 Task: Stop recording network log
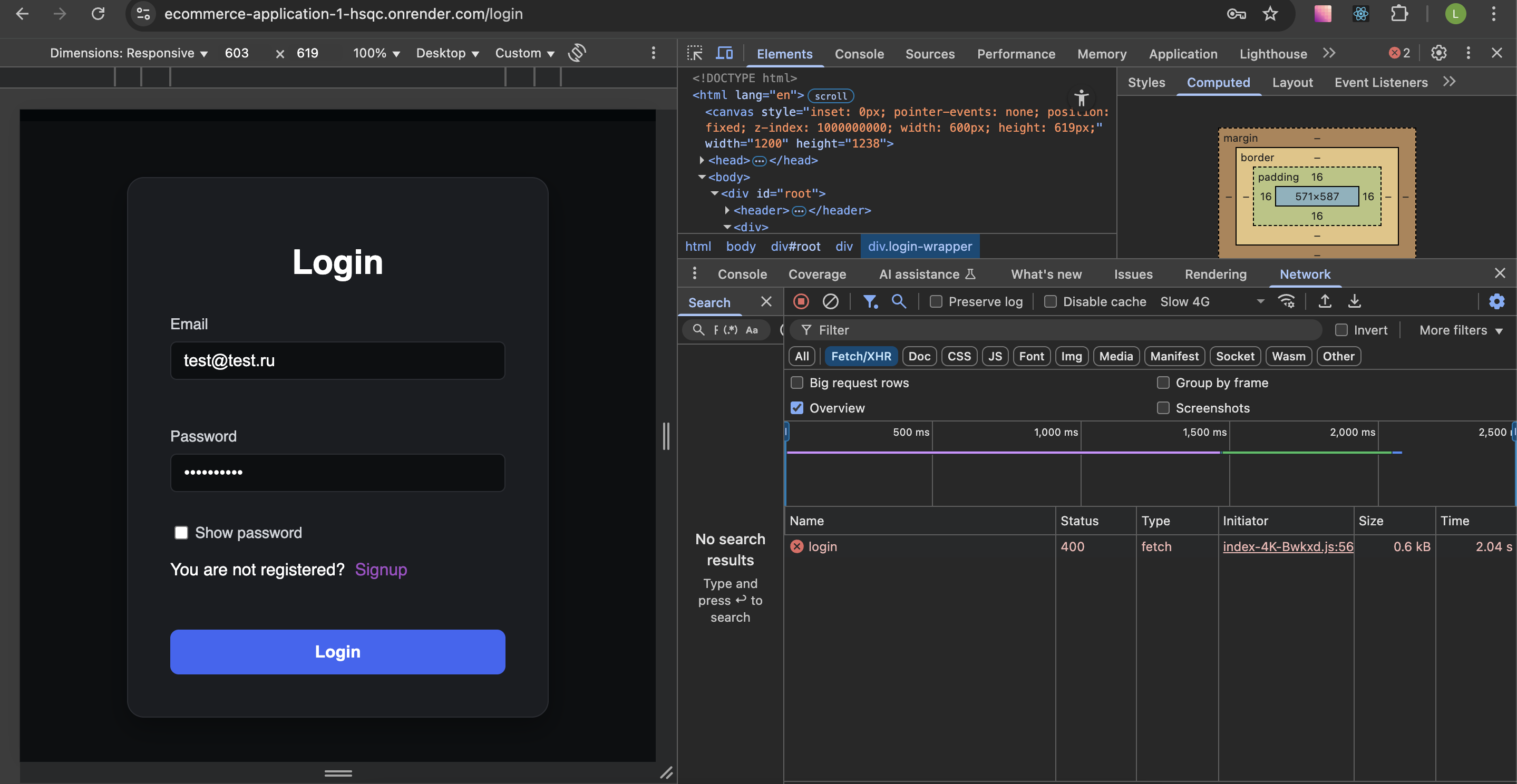point(801,301)
